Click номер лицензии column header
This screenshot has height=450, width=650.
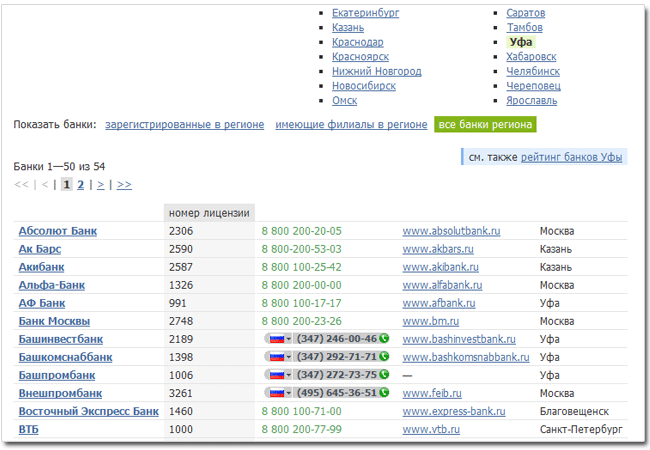tap(209, 213)
